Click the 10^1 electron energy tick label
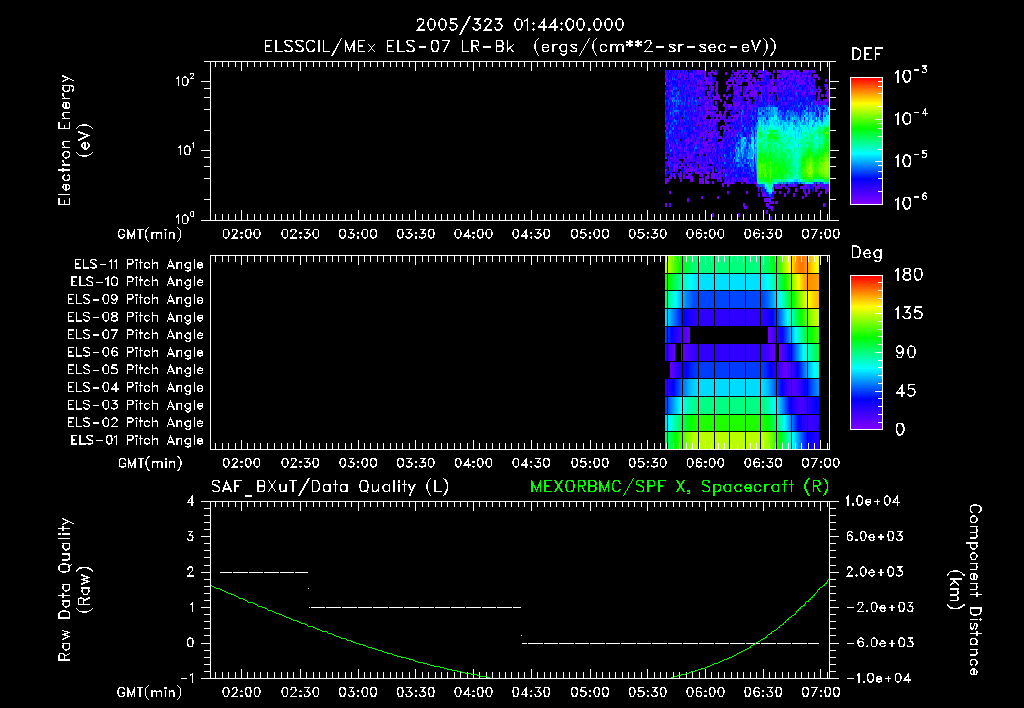This screenshot has height=708, width=1024. point(185,150)
